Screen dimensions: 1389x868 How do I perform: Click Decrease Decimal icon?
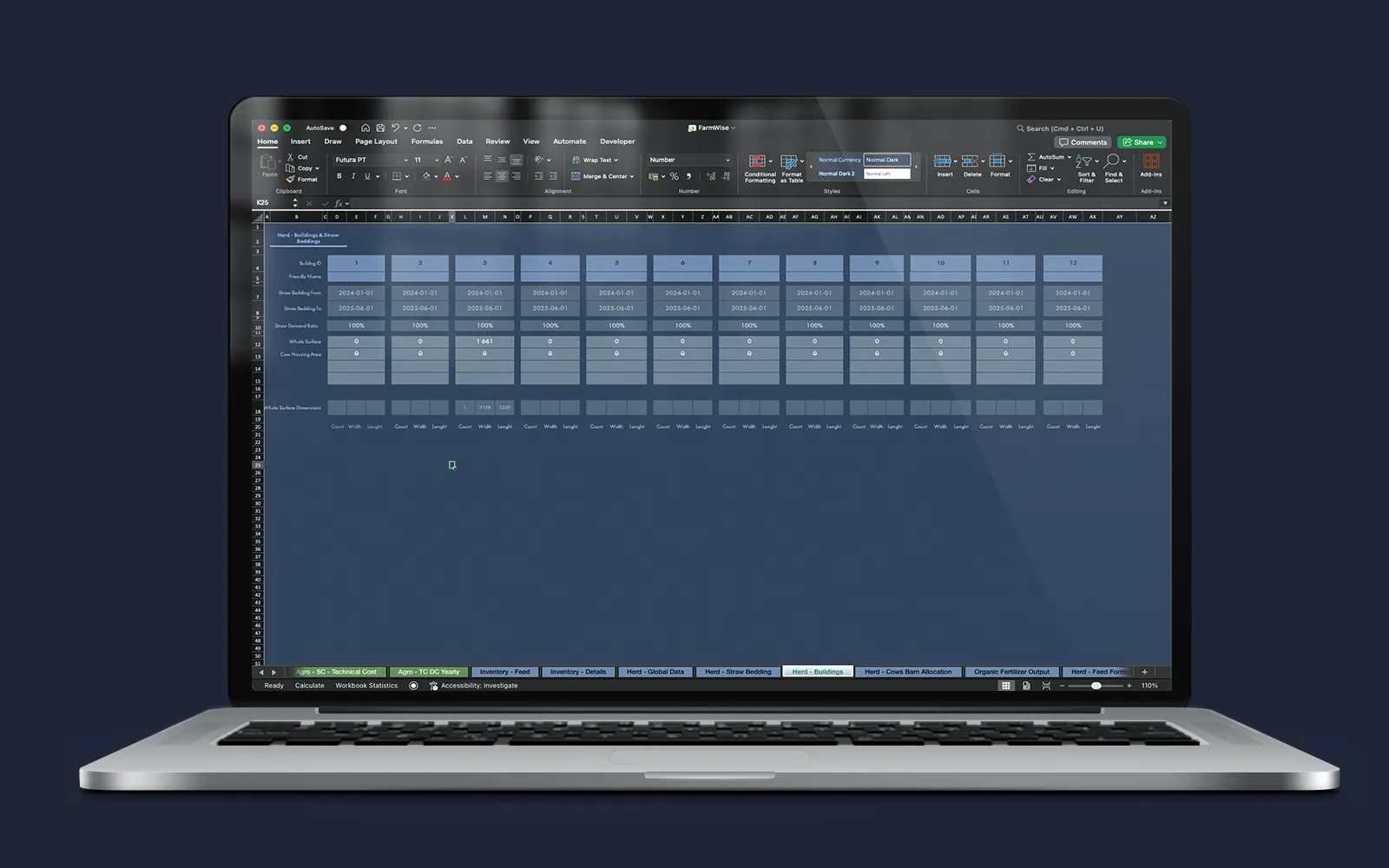(x=725, y=176)
